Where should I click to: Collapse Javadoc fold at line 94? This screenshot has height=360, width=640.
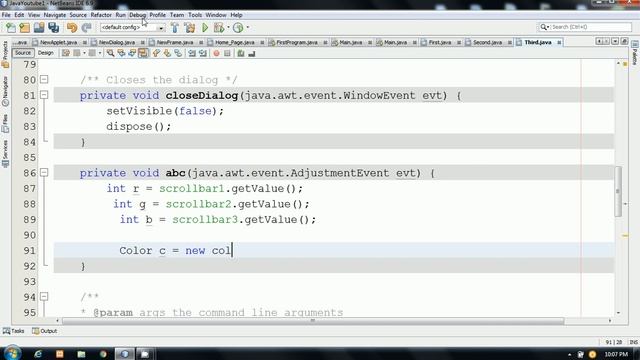point(44,297)
